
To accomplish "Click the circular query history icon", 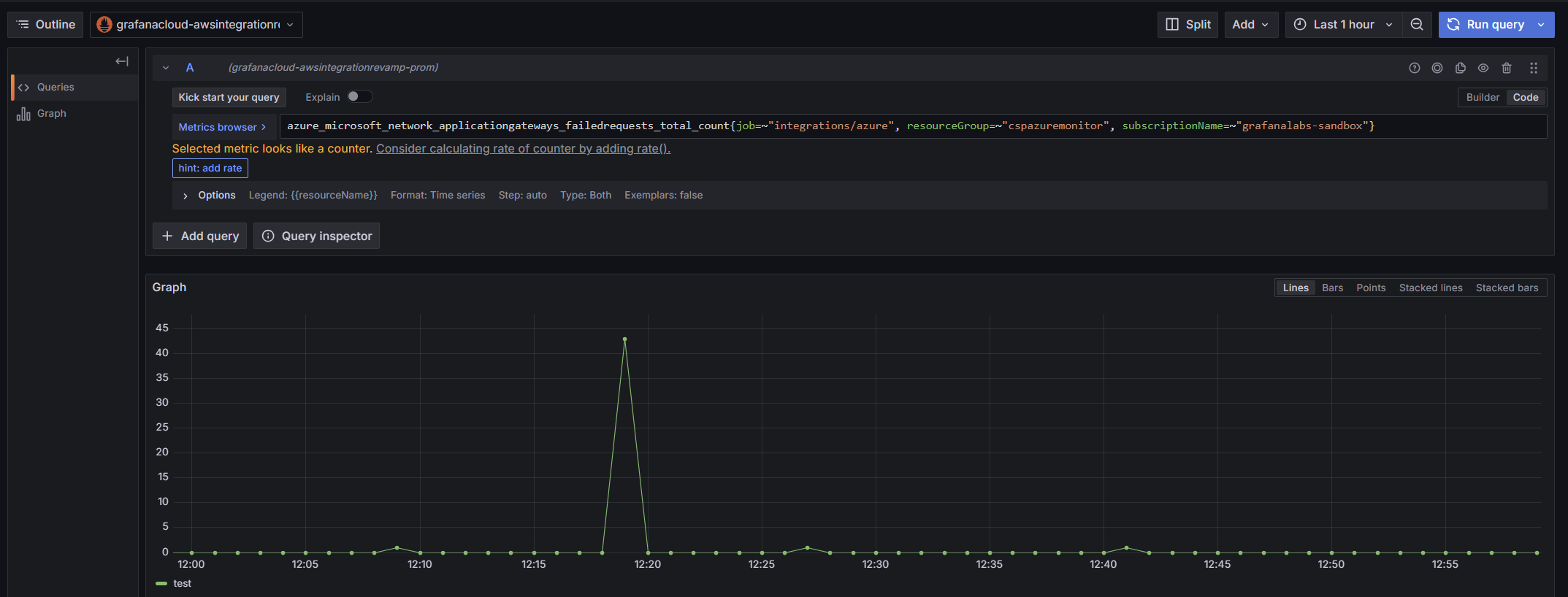I will 1437,68.
